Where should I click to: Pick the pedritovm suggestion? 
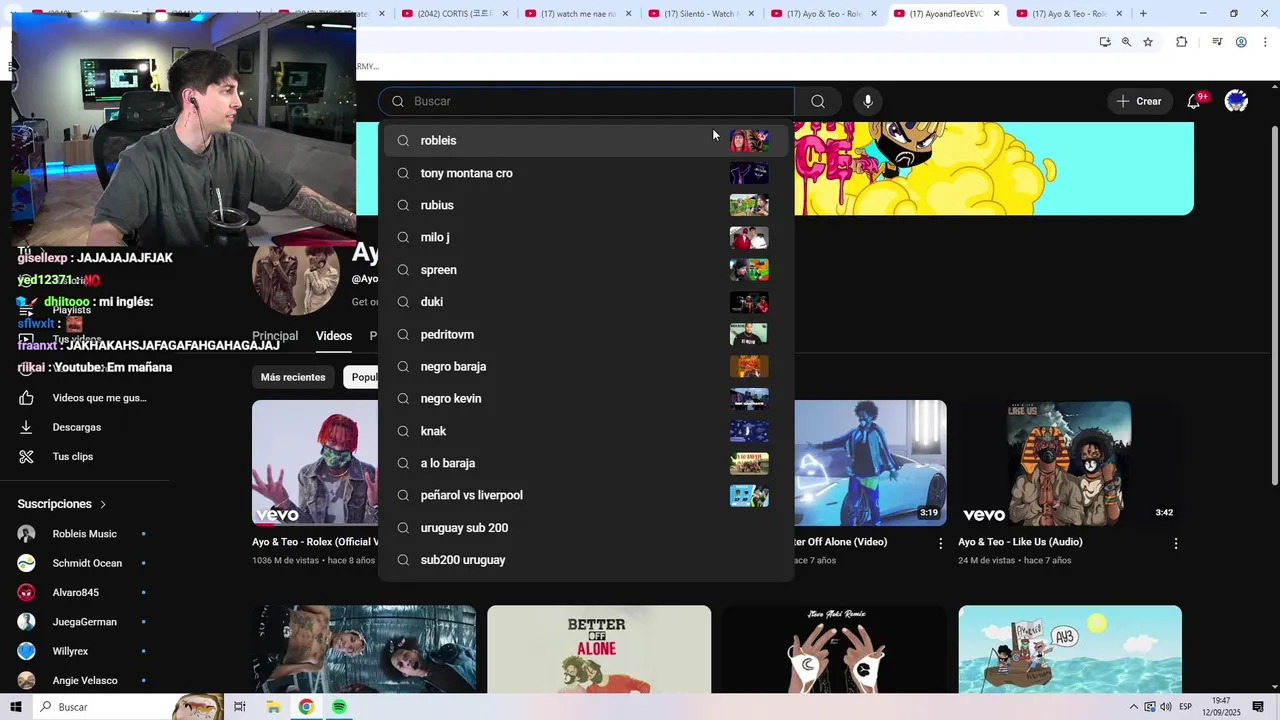pyautogui.click(x=586, y=334)
